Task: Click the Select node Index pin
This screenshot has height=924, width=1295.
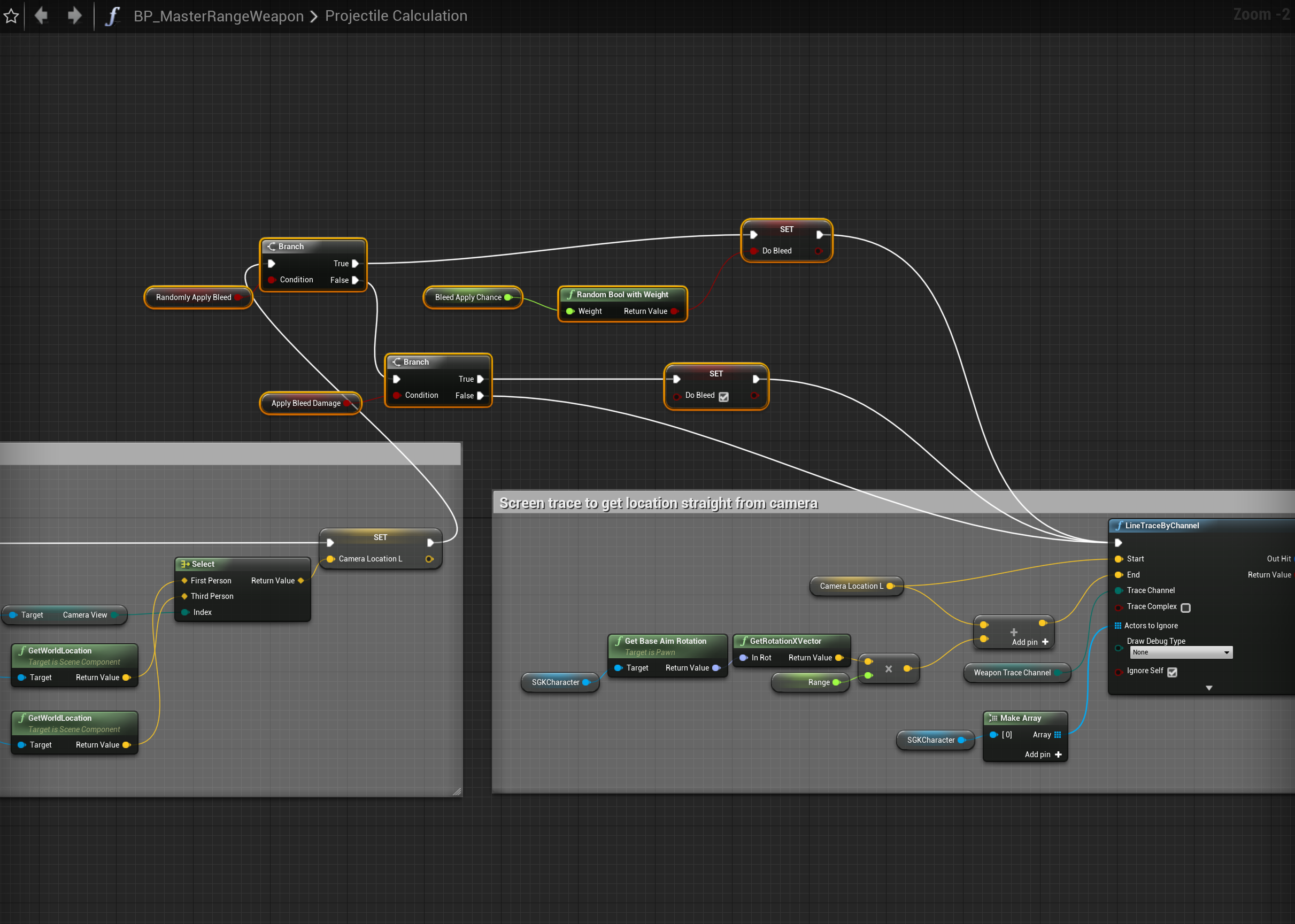Action: (x=186, y=612)
